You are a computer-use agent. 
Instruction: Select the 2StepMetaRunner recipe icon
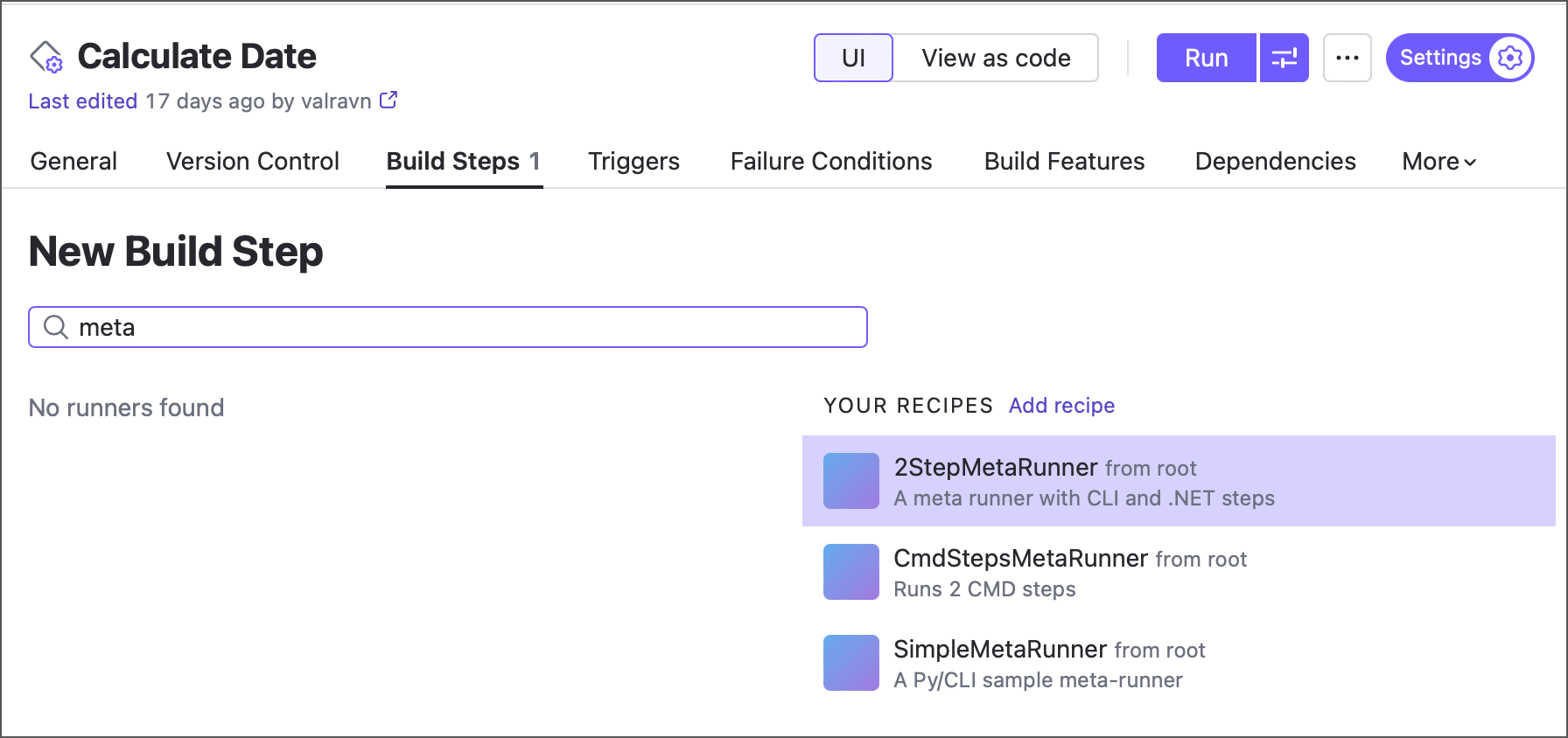point(850,481)
